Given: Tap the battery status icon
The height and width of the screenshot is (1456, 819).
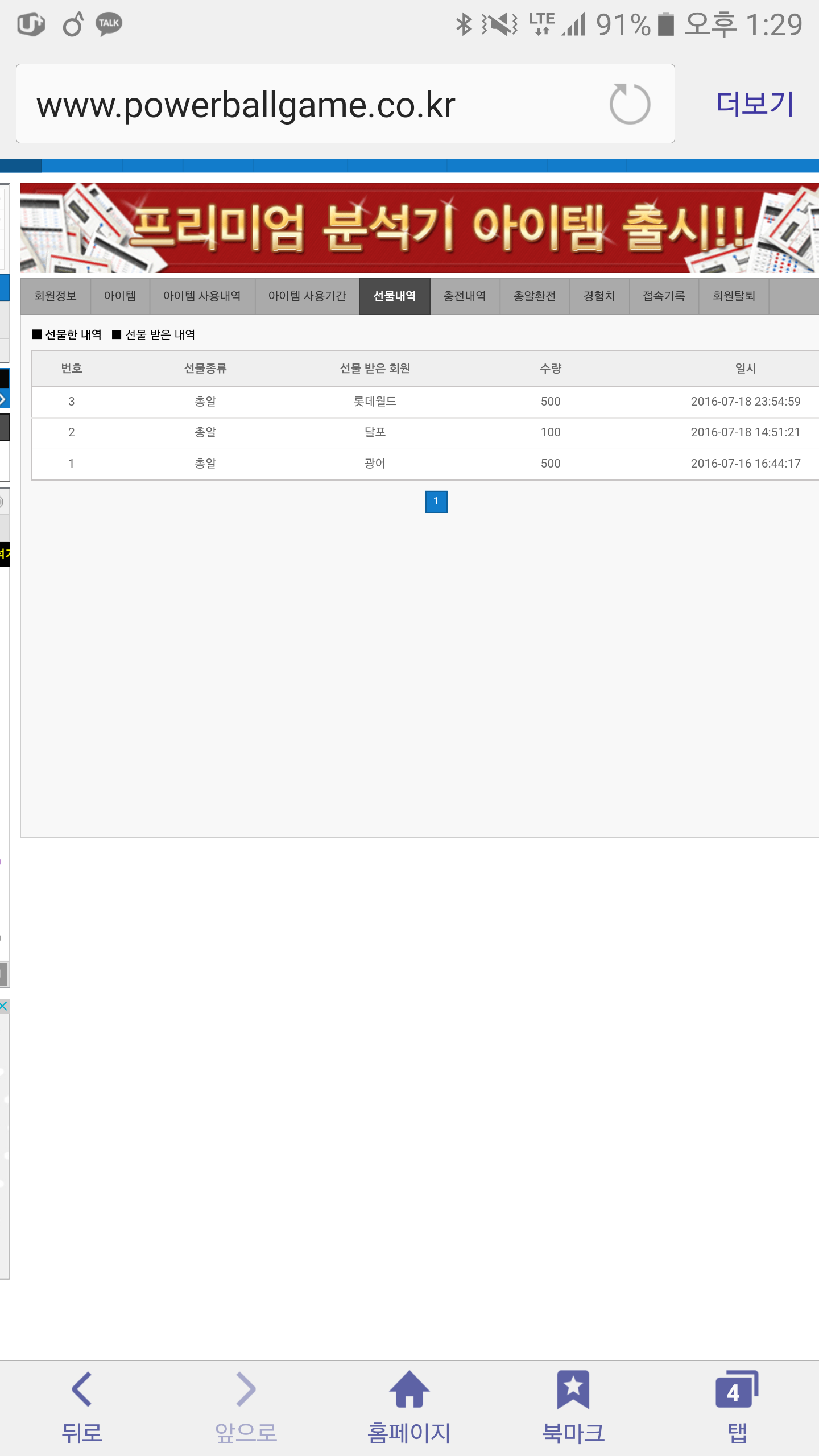Looking at the screenshot, I should click(x=666, y=24).
